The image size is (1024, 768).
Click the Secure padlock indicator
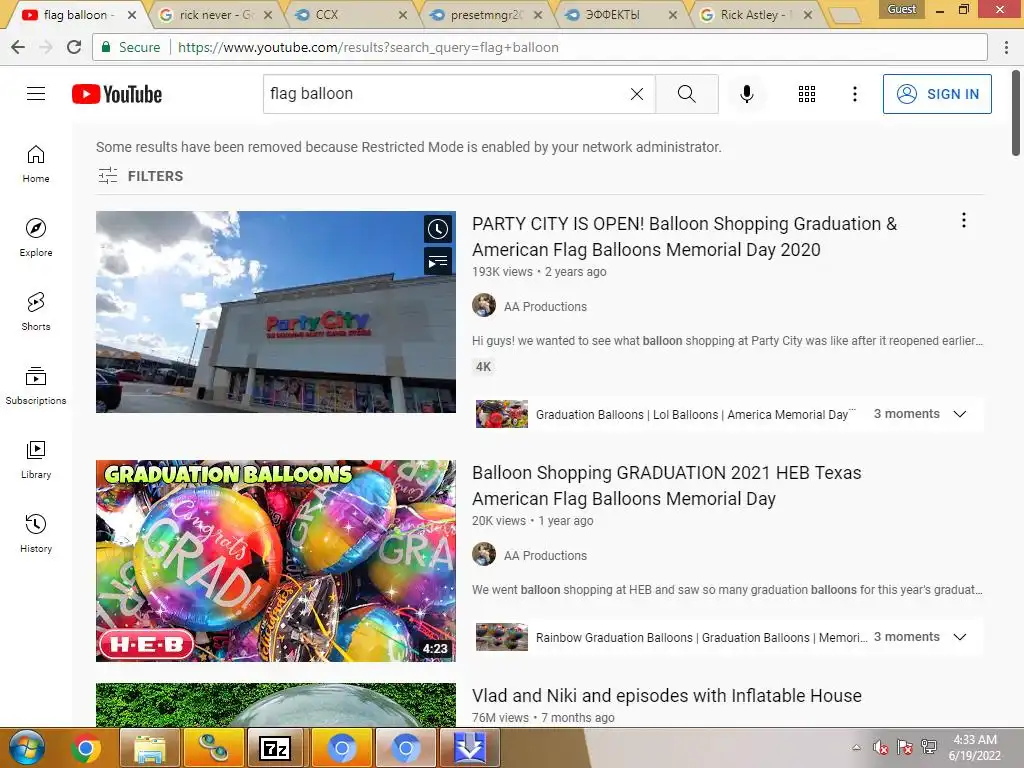pyautogui.click(x=131, y=47)
